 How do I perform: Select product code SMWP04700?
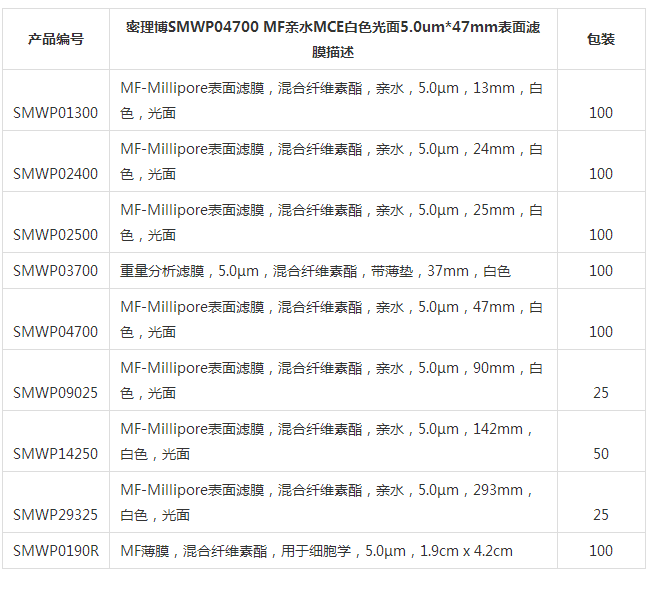coord(56,332)
